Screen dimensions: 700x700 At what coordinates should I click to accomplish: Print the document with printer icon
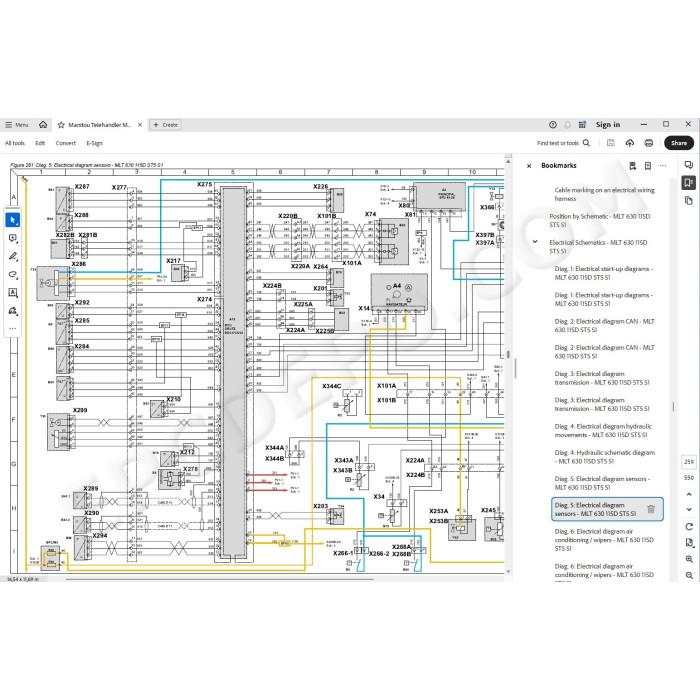coord(649,143)
